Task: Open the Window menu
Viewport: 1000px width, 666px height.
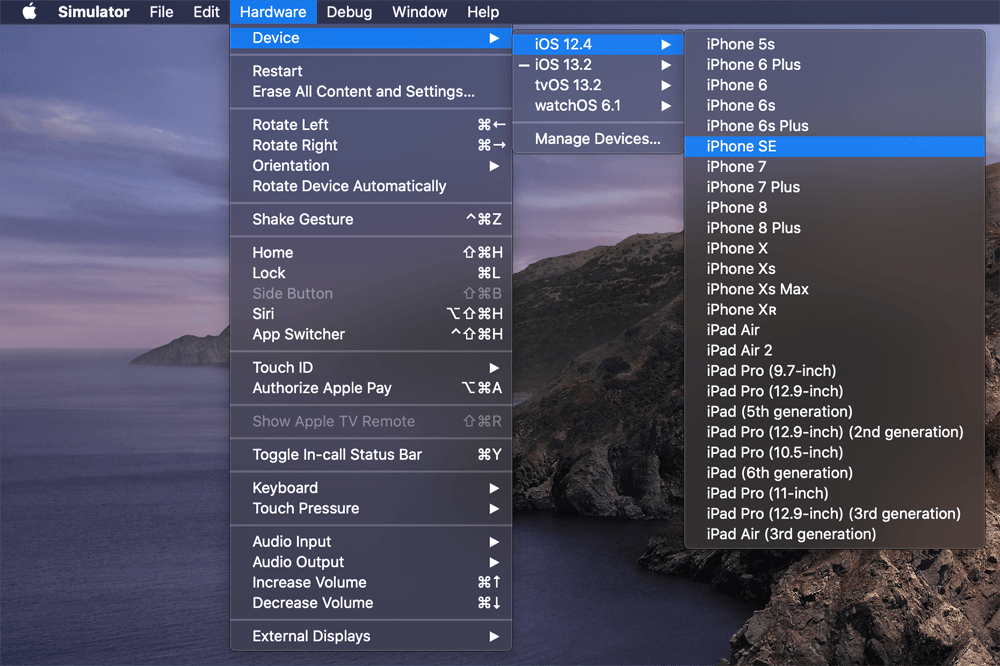Action: tap(420, 11)
